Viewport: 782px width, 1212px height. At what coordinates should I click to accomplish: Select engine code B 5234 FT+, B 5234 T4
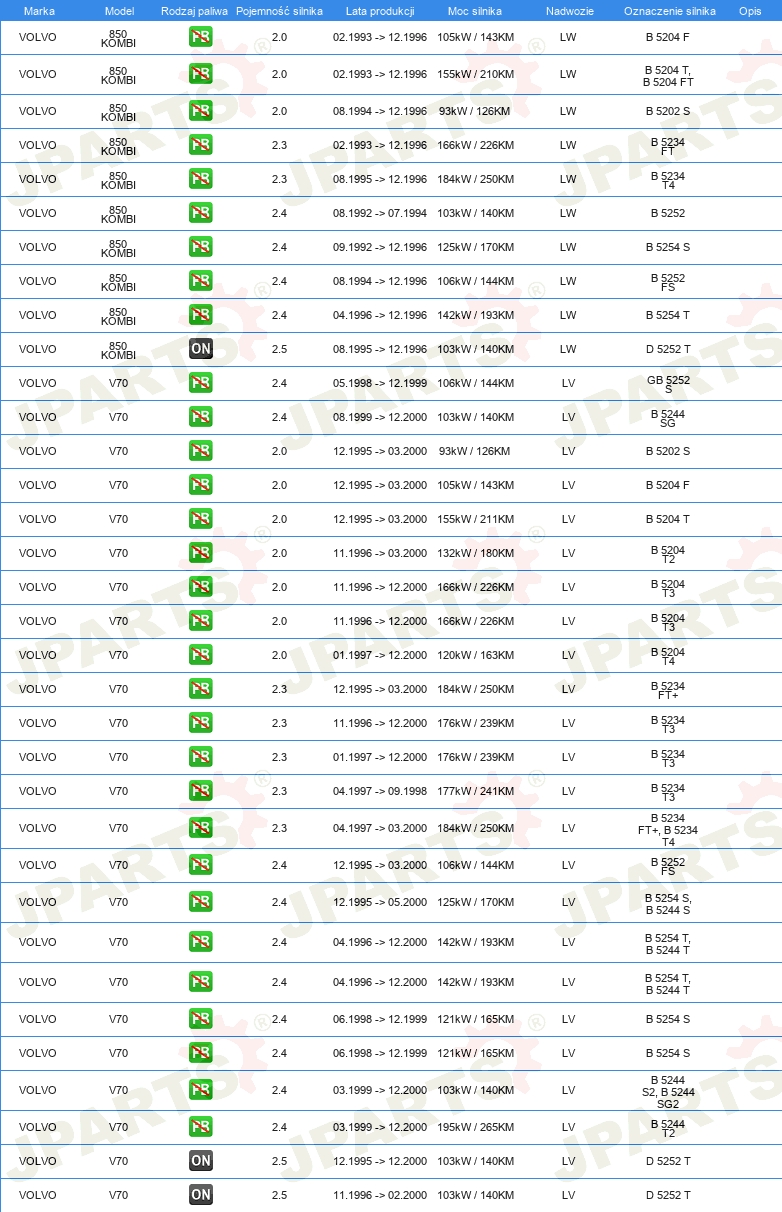click(668, 829)
